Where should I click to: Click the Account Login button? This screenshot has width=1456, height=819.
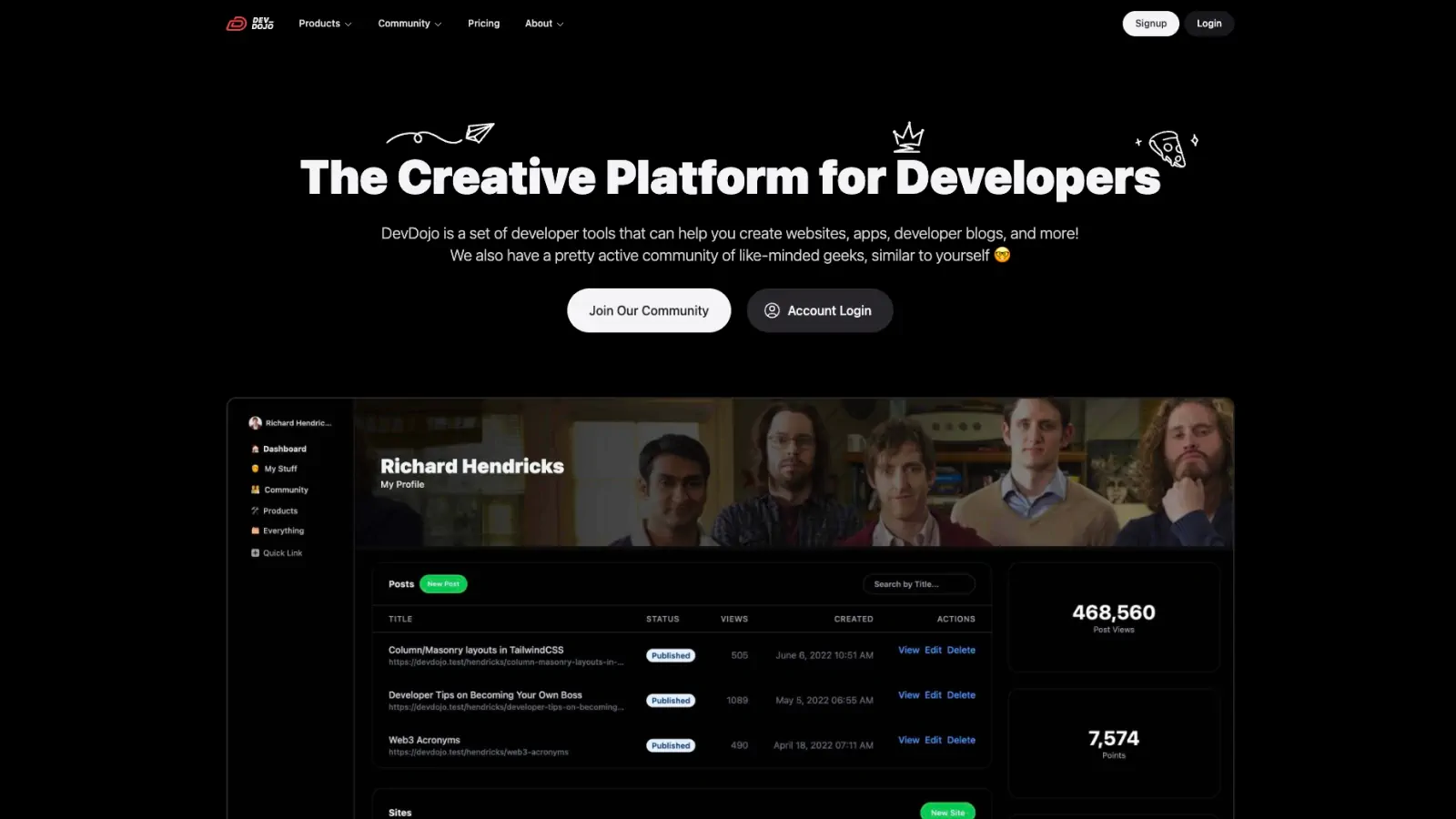click(x=820, y=310)
